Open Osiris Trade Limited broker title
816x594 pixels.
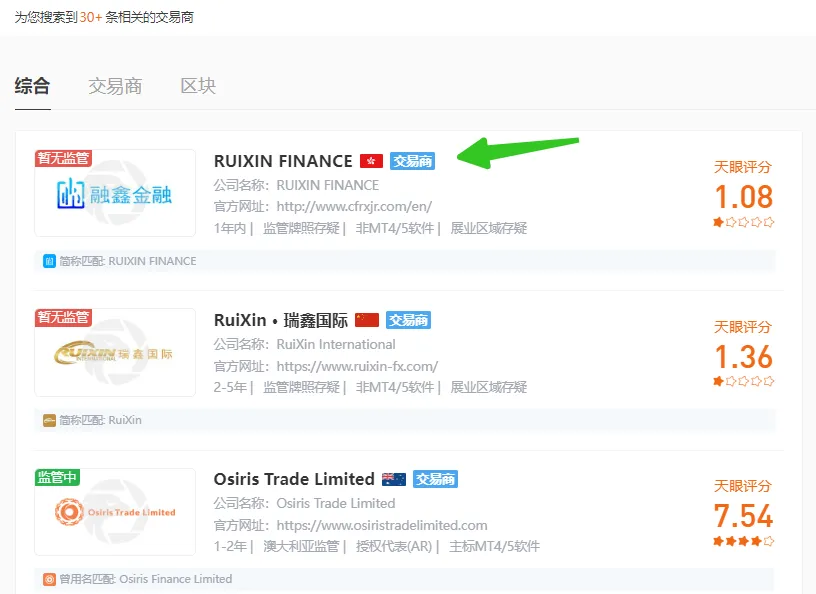point(294,479)
